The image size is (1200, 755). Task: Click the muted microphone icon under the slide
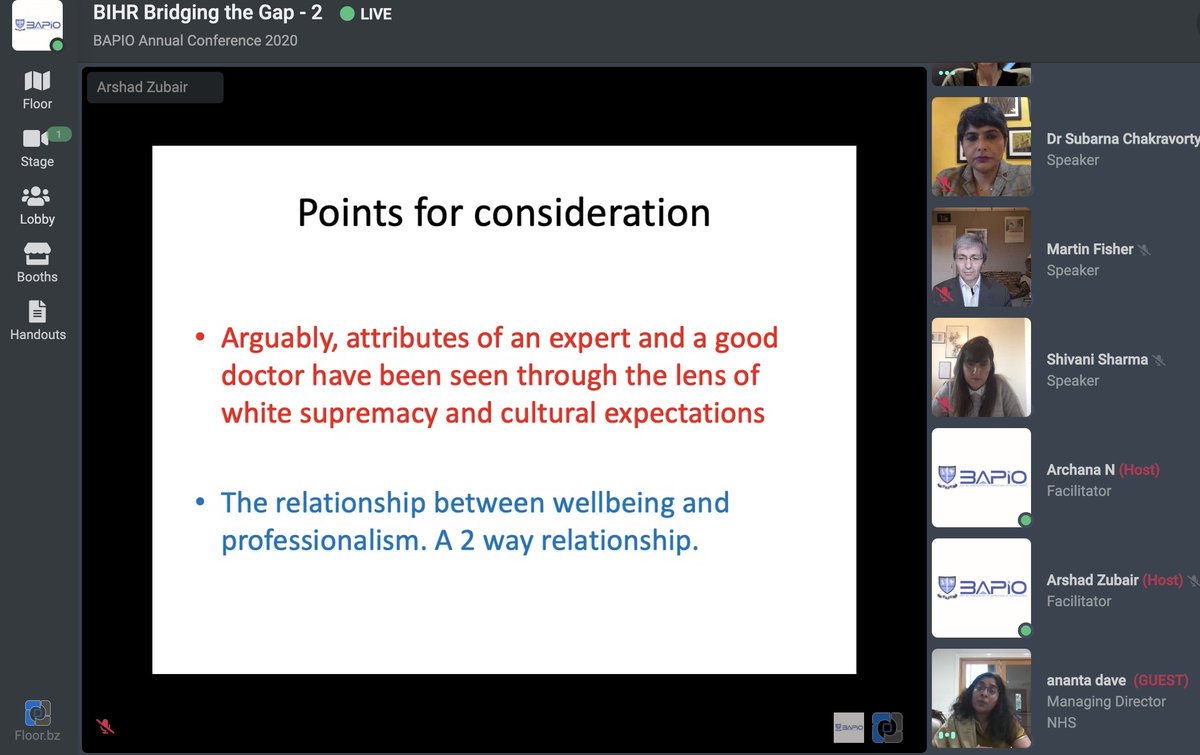tap(104, 726)
